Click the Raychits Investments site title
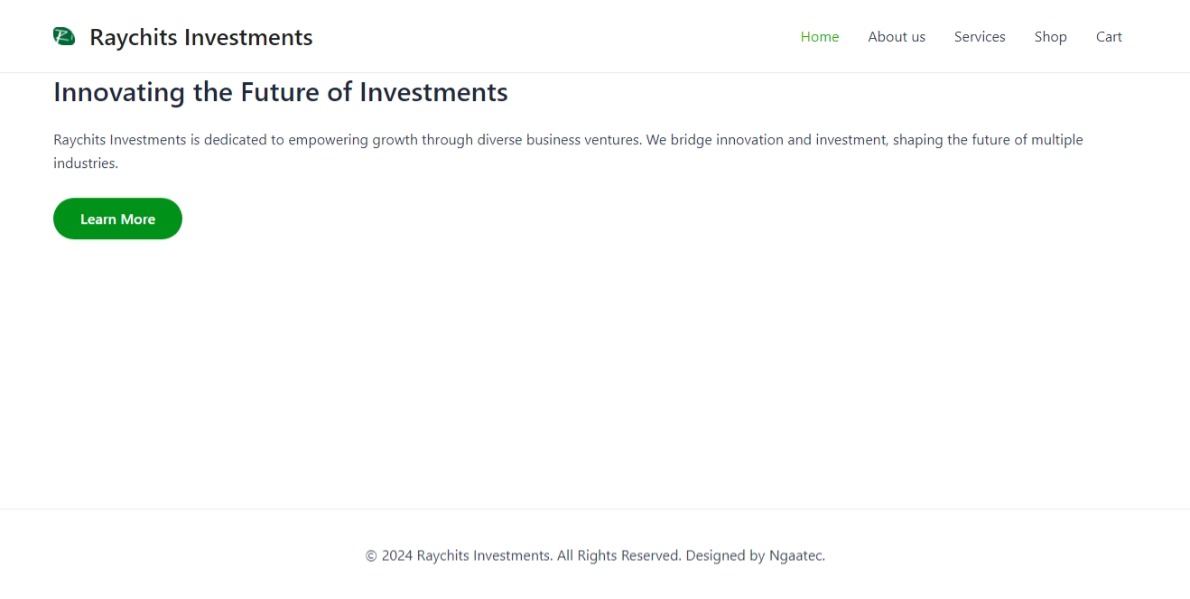 (201, 37)
